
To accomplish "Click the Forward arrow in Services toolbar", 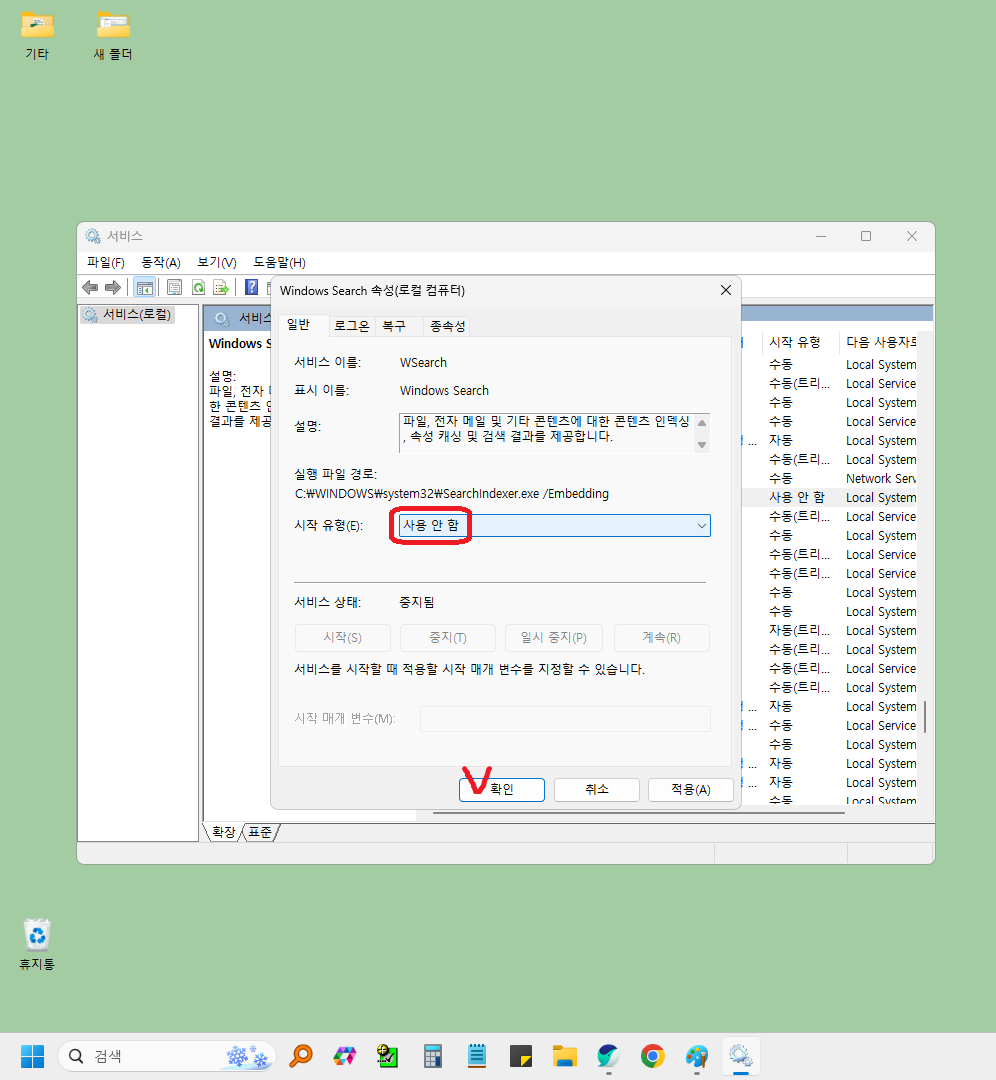I will (x=113, y=287).
